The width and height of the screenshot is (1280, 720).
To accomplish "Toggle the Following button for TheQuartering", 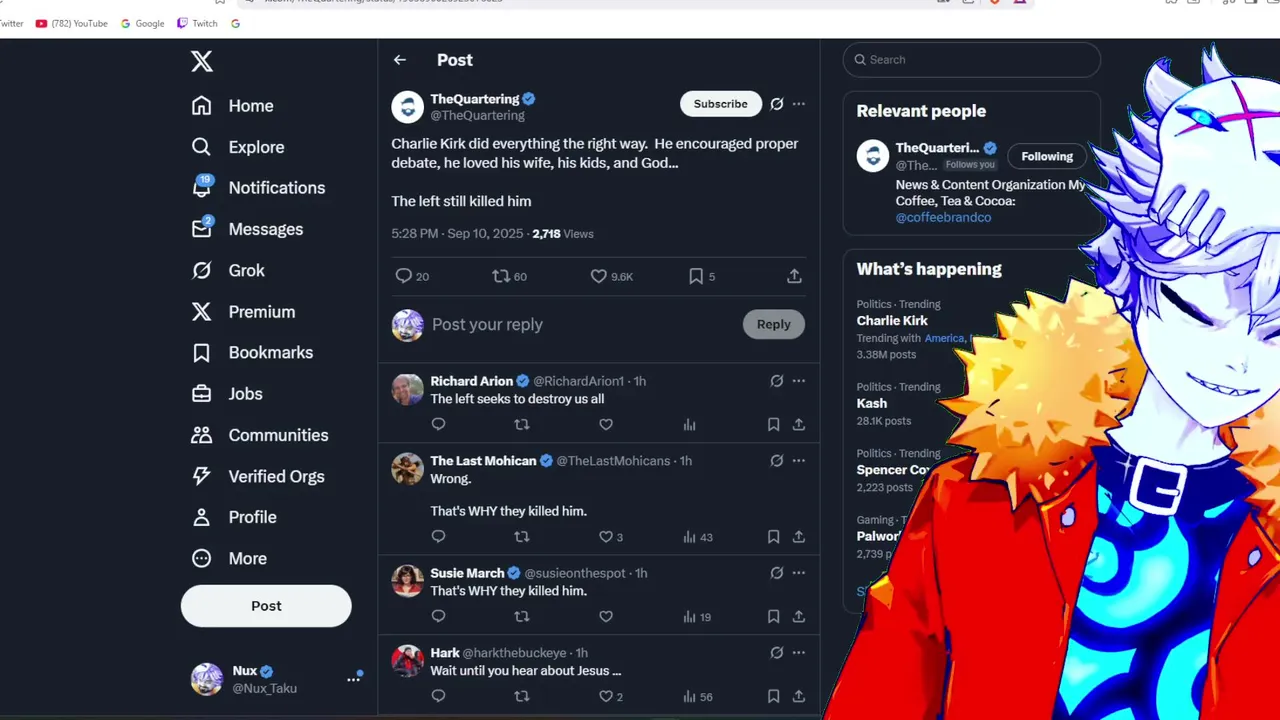I will [1047, 156].
